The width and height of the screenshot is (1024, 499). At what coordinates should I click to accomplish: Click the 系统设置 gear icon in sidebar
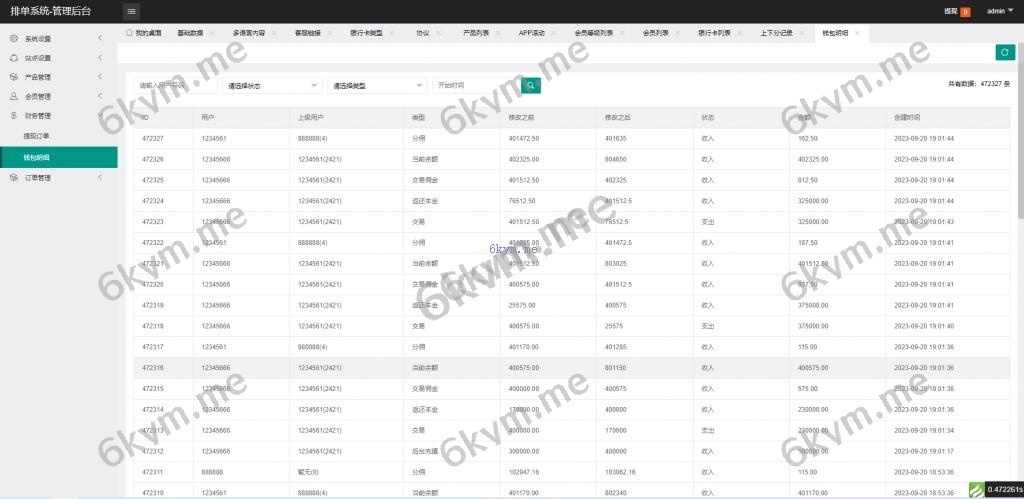pyautogui.click(x=14, y=39)
